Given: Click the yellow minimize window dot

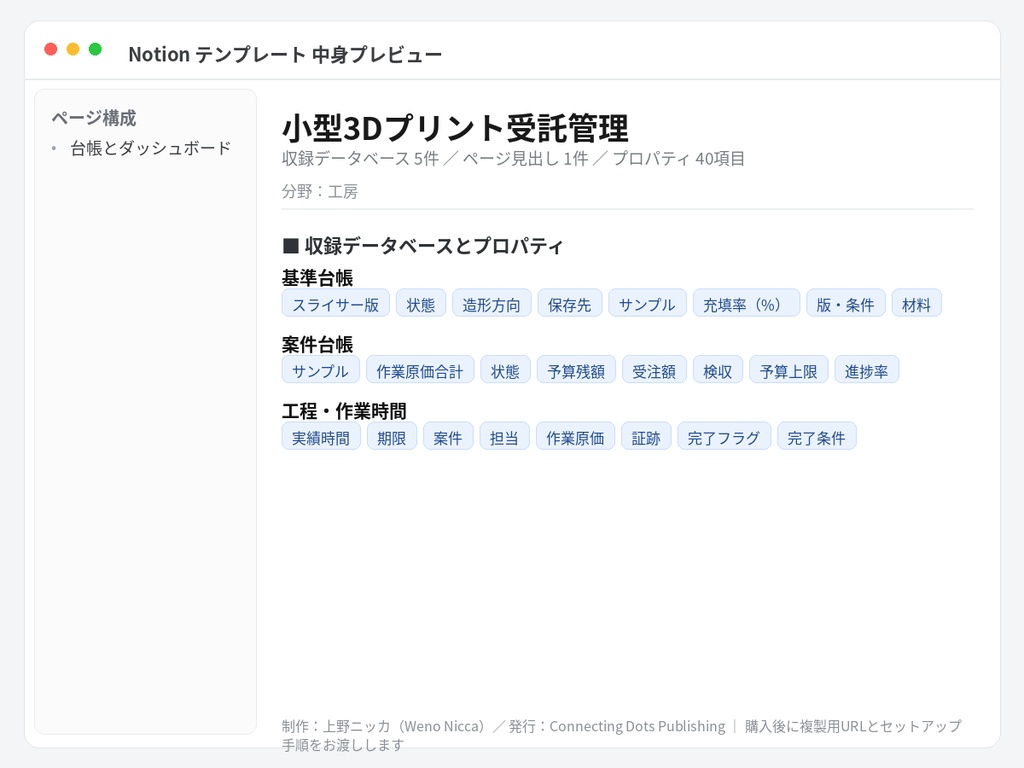Looking at the screenshot, I should pos(73,49).
